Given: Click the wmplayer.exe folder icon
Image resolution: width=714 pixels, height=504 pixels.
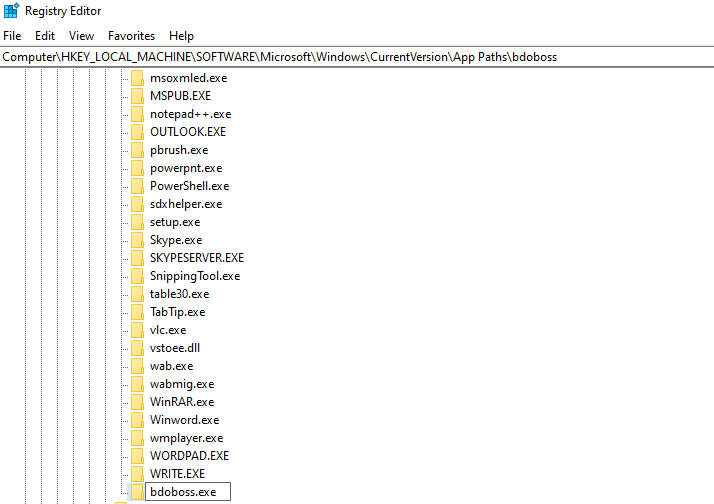Looking at the screenshot, I should point(137,438).
